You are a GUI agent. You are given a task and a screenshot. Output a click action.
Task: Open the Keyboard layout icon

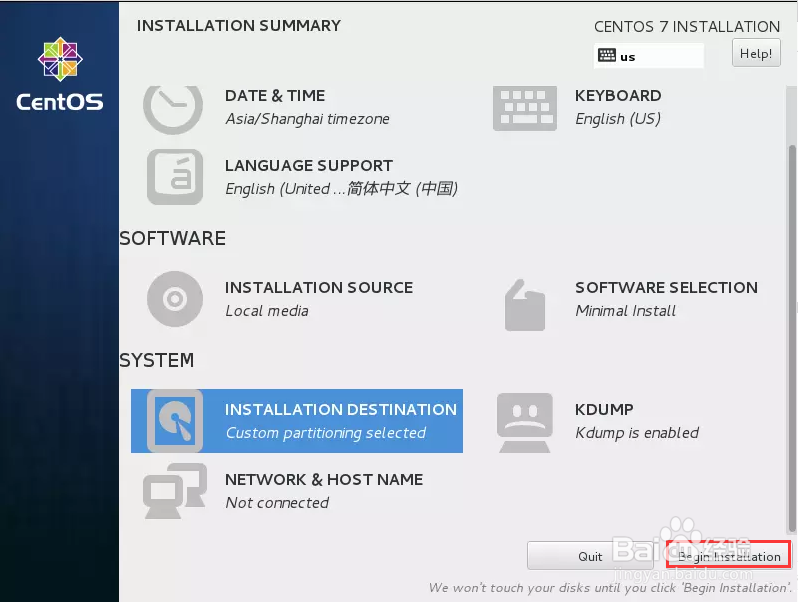pyautogui.click(x=524, y=108)
